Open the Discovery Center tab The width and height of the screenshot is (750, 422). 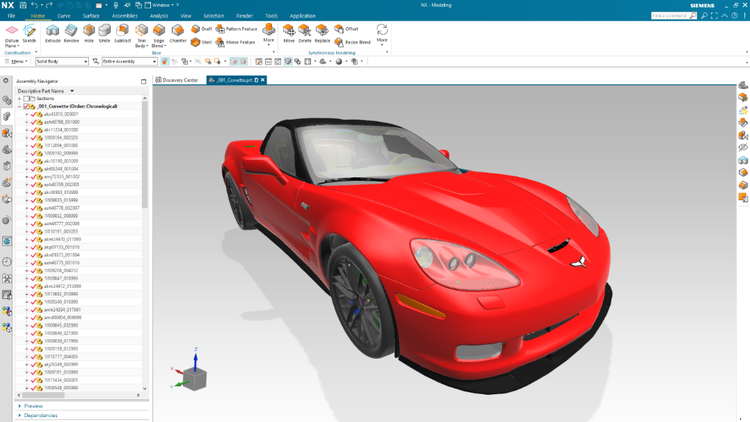coord(177,80)
